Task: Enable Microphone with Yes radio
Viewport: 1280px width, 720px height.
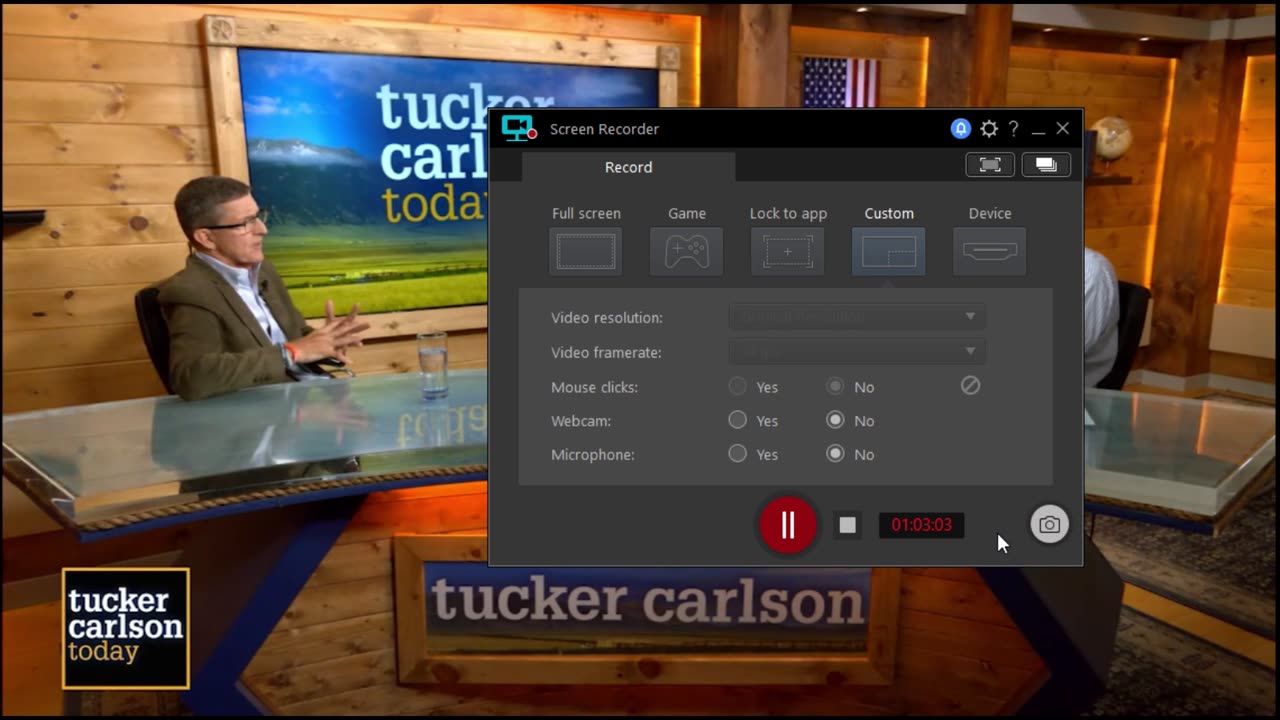Action: pos(738,454)
